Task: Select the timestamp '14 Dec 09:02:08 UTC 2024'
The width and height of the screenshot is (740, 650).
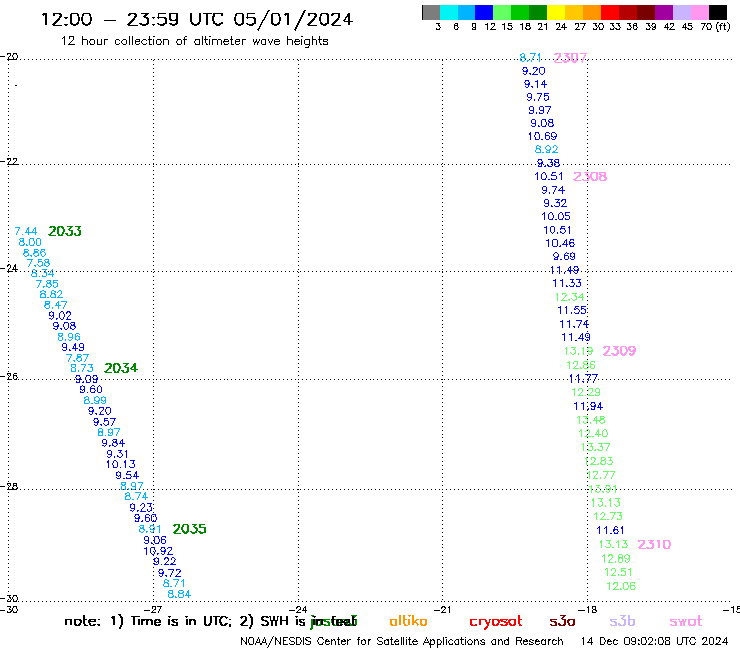Action: tap(655, 642)
